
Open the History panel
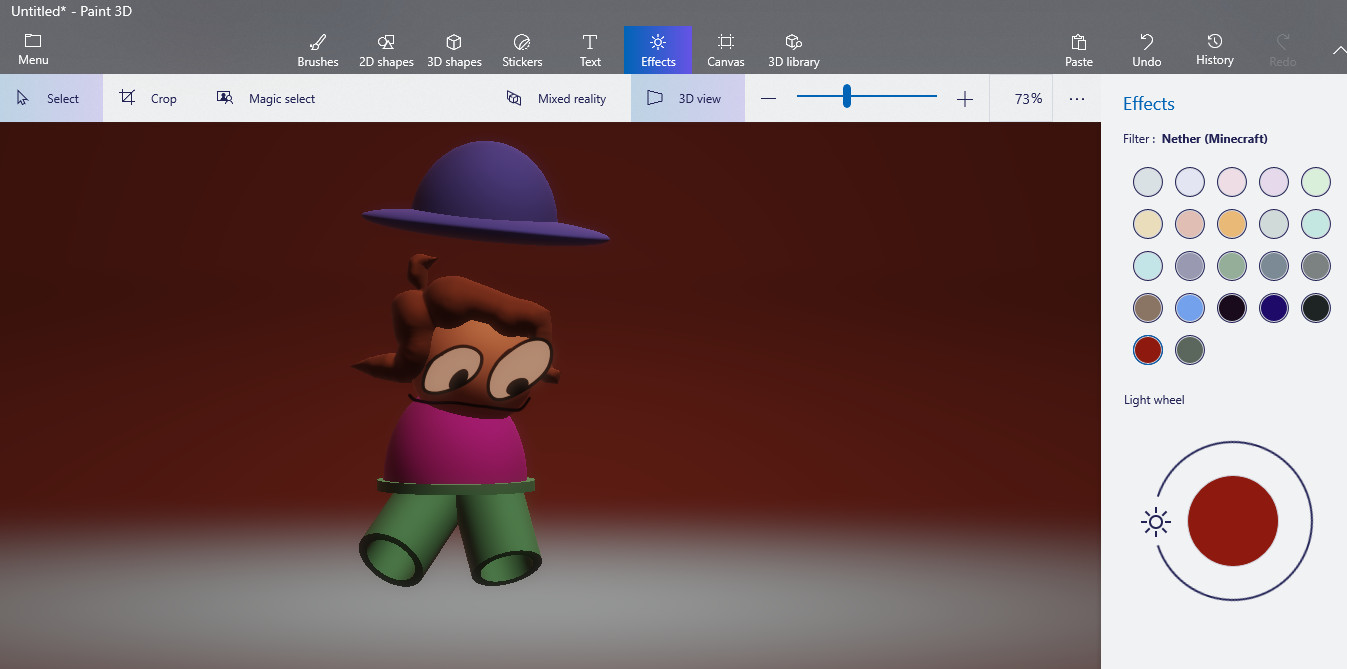coord(1214,50)
